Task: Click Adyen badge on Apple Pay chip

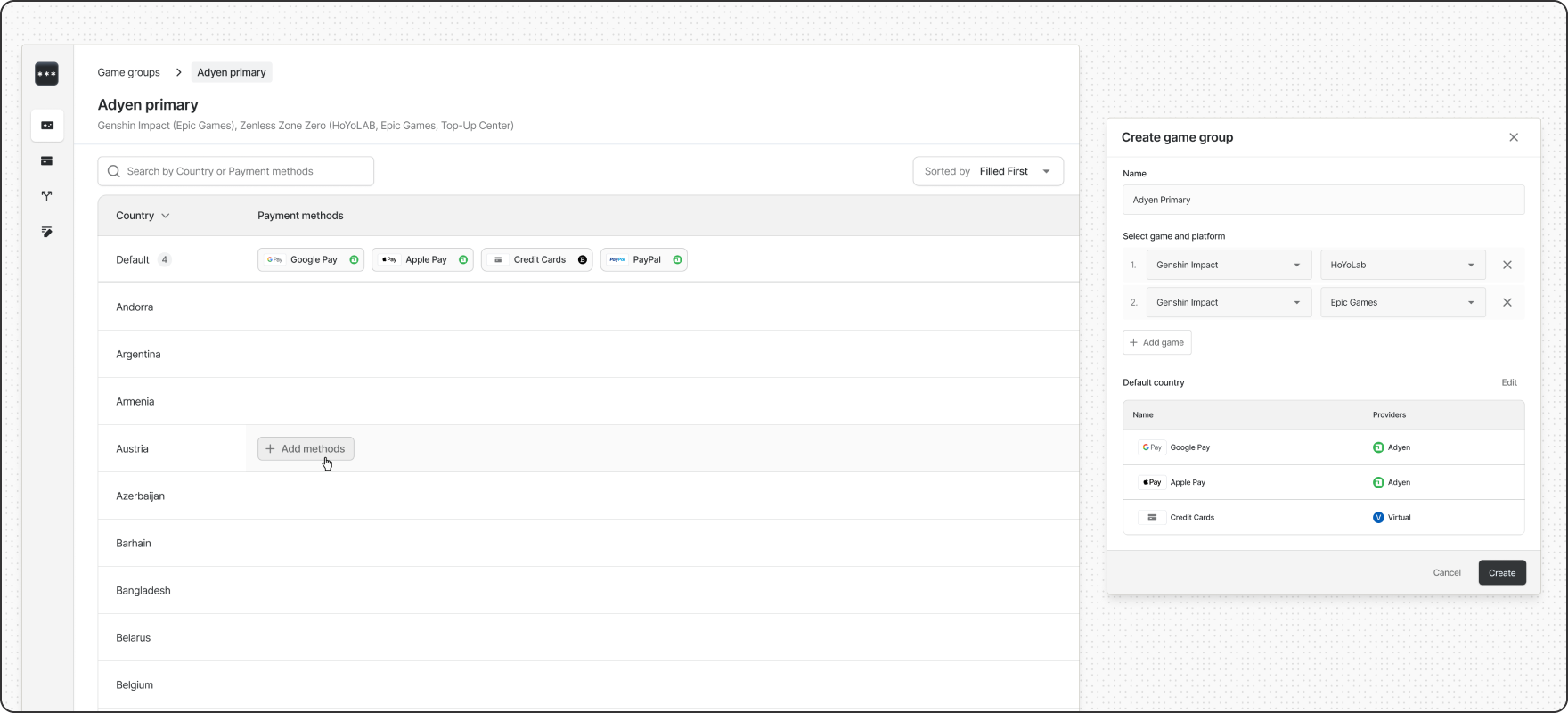Action: pos(463,259)
